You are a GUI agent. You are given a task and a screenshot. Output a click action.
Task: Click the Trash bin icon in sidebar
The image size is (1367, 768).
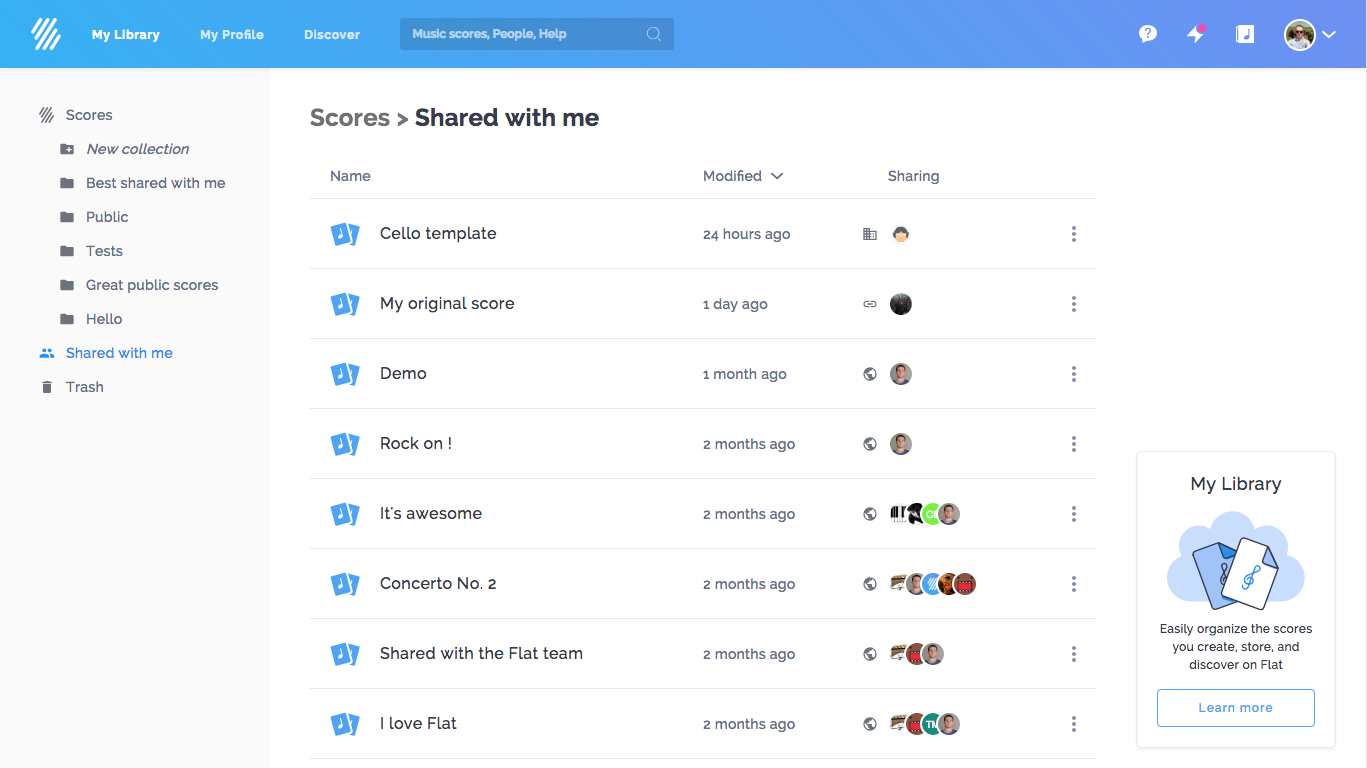[x=46, y=387]
